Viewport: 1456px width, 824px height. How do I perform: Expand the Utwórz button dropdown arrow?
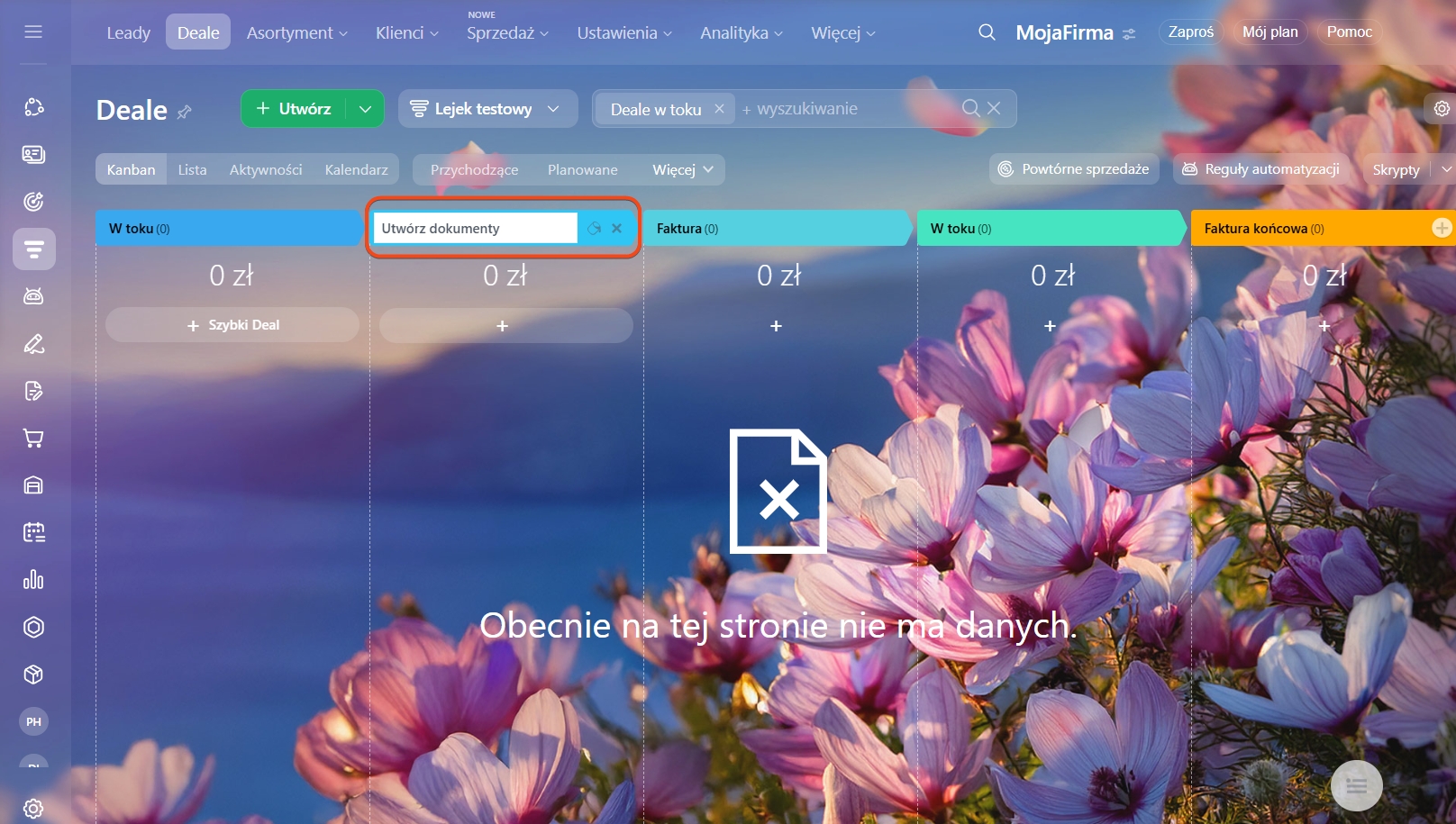click(365, 109)
